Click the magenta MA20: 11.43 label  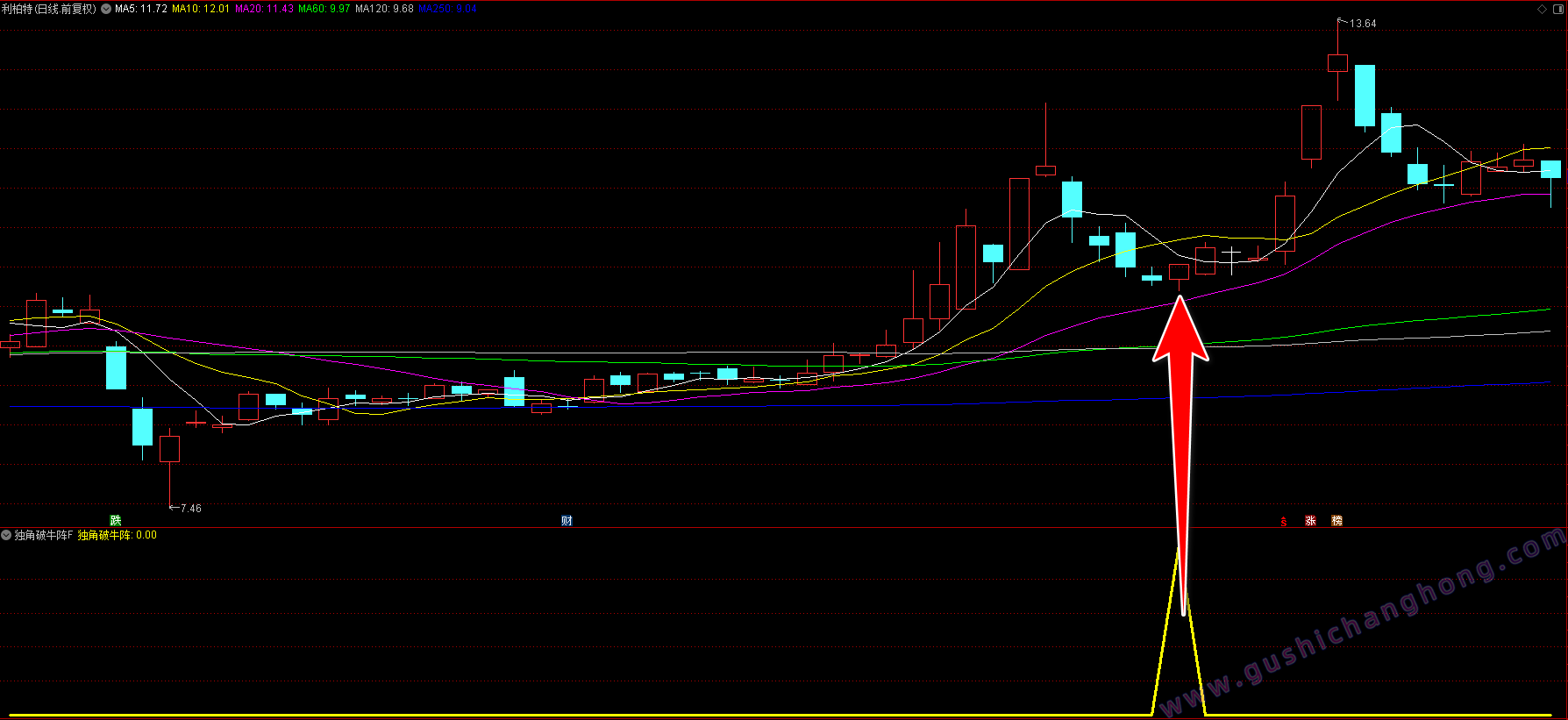pyautogui.click(x=264, y=9)
